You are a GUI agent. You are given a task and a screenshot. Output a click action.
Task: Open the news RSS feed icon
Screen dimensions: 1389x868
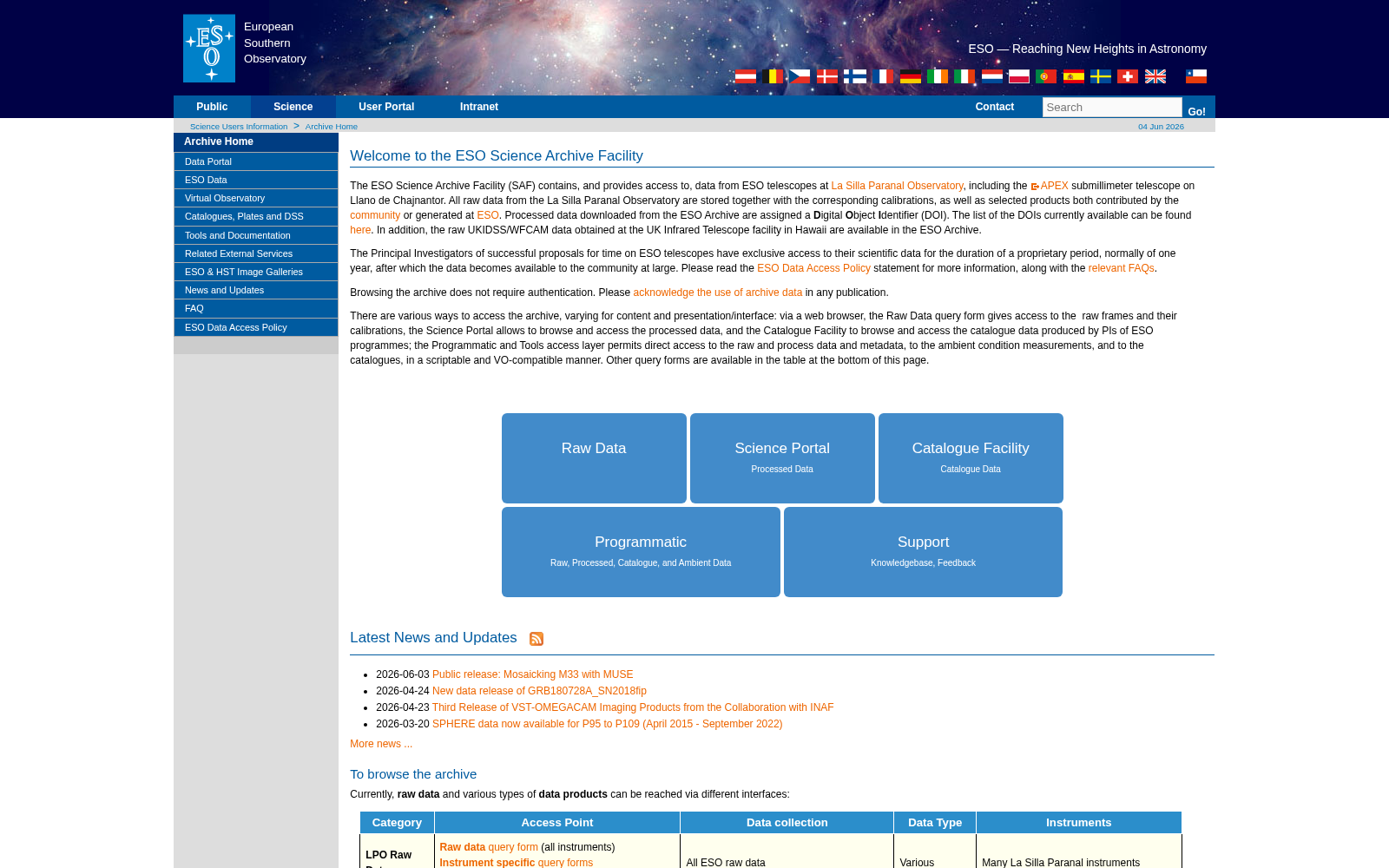coord(537,639)
